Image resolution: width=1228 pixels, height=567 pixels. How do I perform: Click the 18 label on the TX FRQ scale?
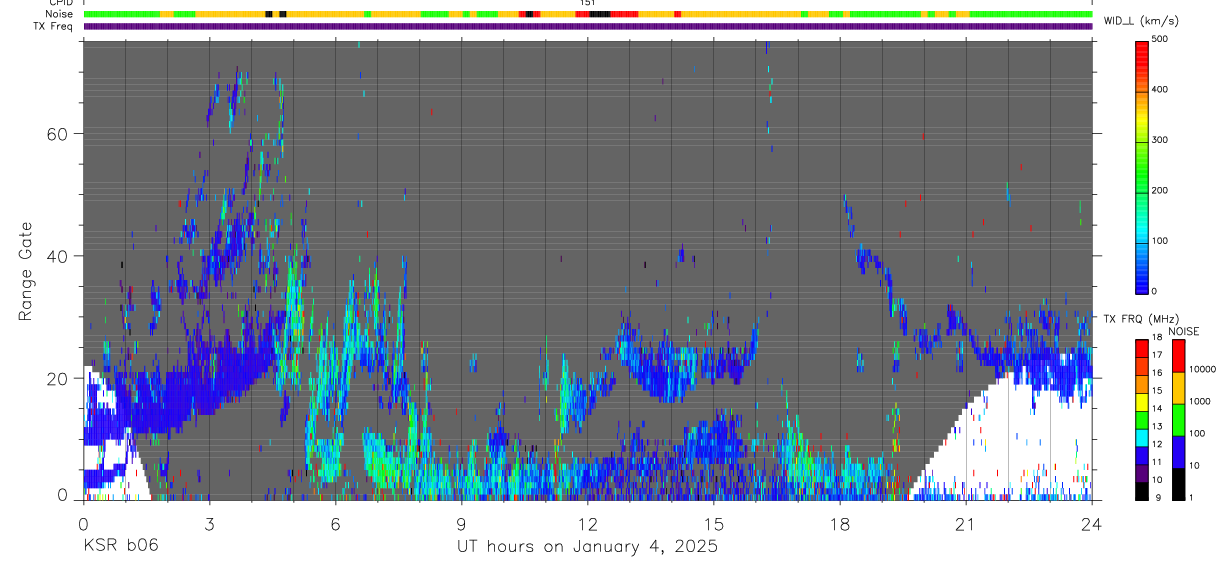(1157, 338)
